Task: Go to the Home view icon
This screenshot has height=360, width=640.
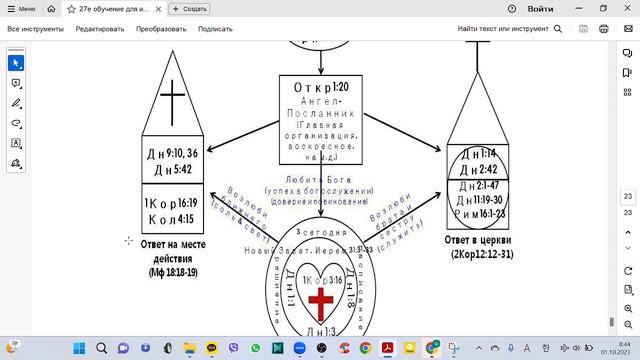Action: (51, 9)
